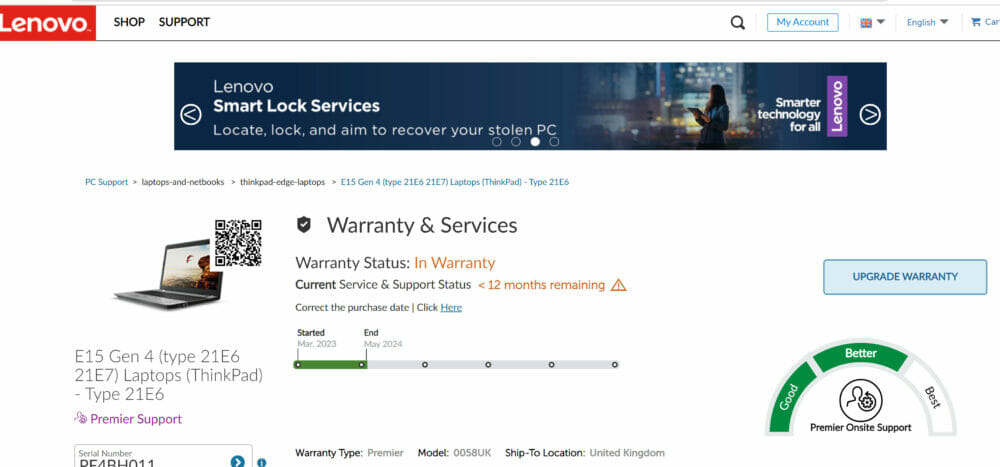Click the ThinkPad laptop product image
Screen dimensions: 1000x467
[x=169, y=274]
